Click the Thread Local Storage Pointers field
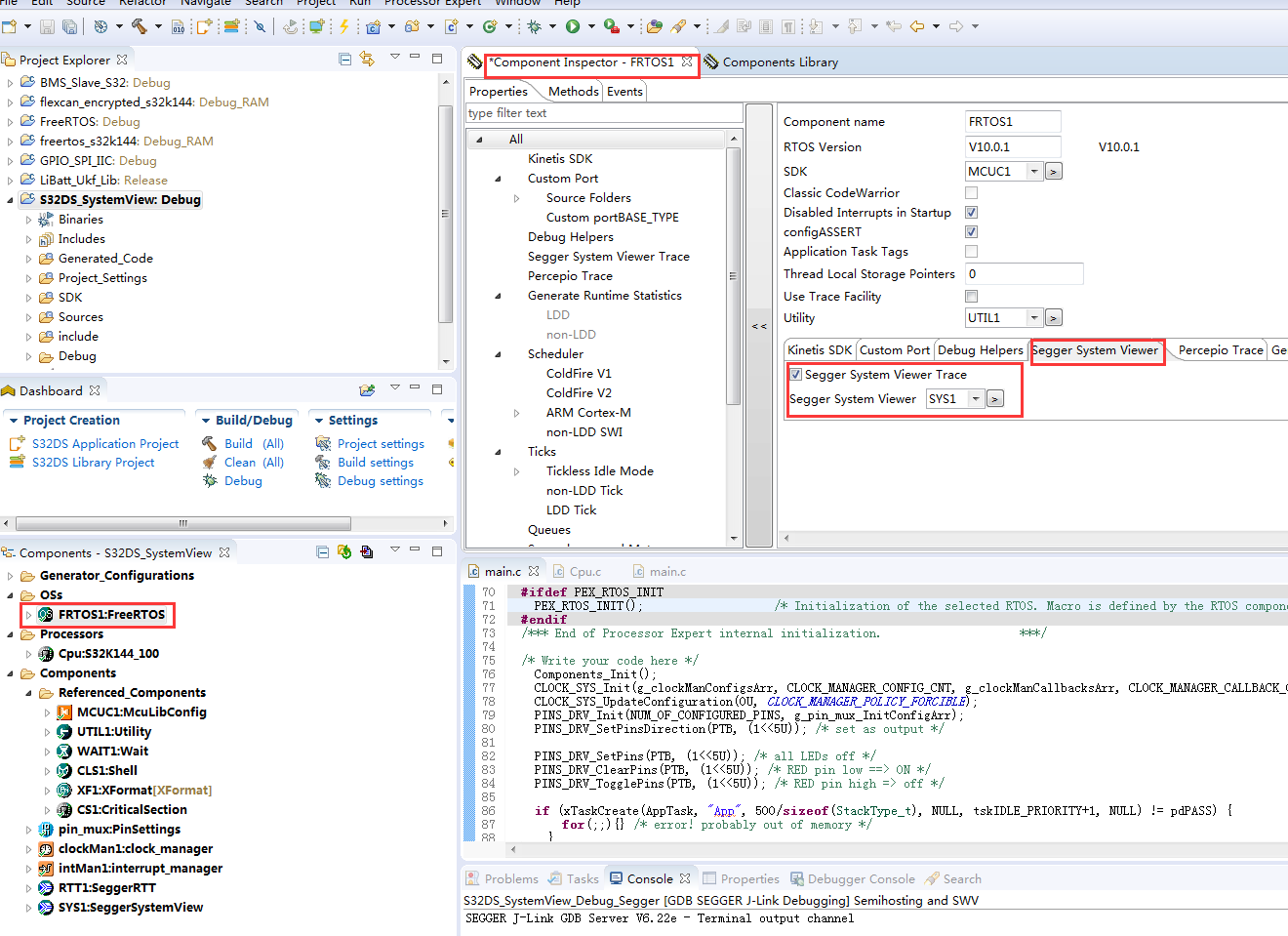The width and height of the screenshot is (1288, 936). click(1024, 274)
